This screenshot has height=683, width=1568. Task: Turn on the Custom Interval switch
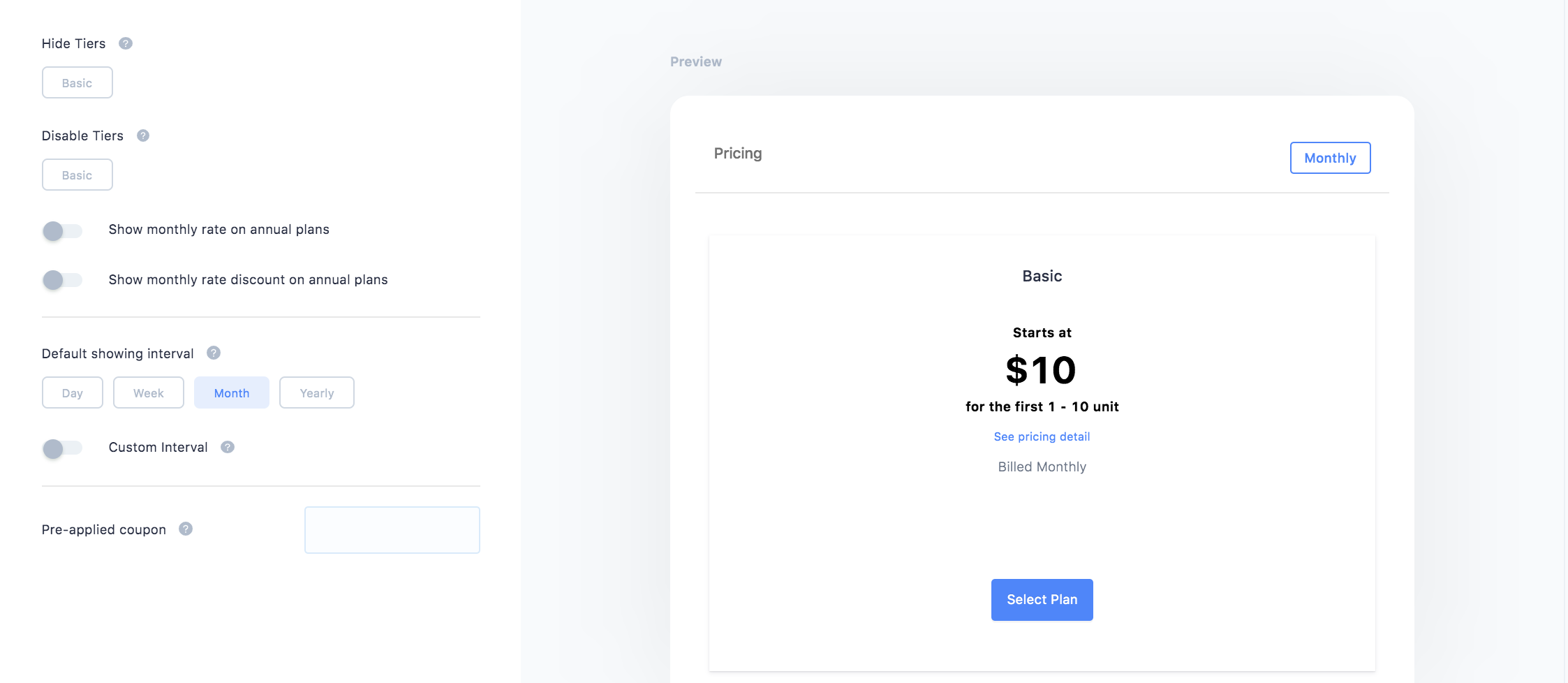62,448
